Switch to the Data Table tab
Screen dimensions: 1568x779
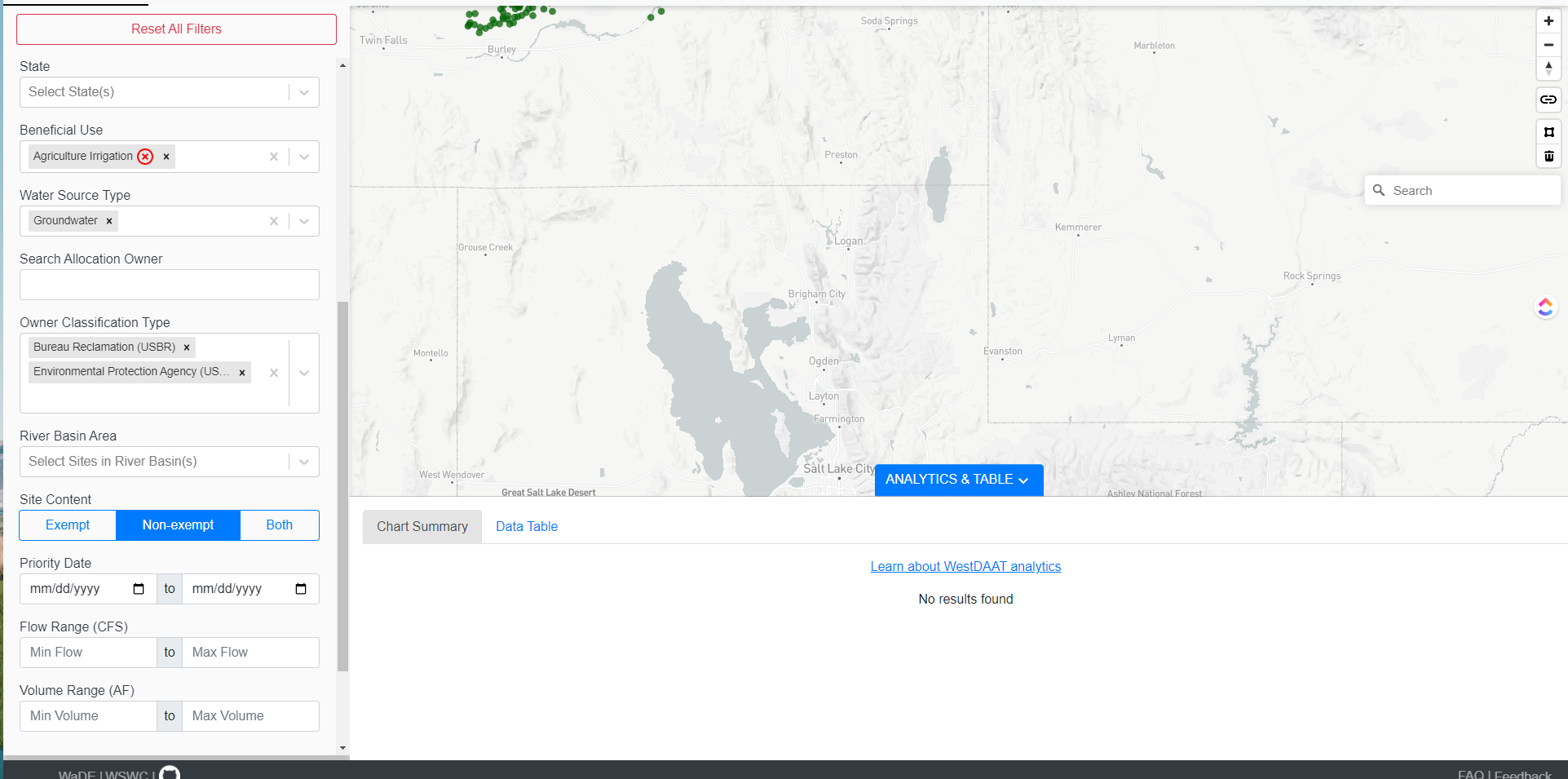point(527,526)
